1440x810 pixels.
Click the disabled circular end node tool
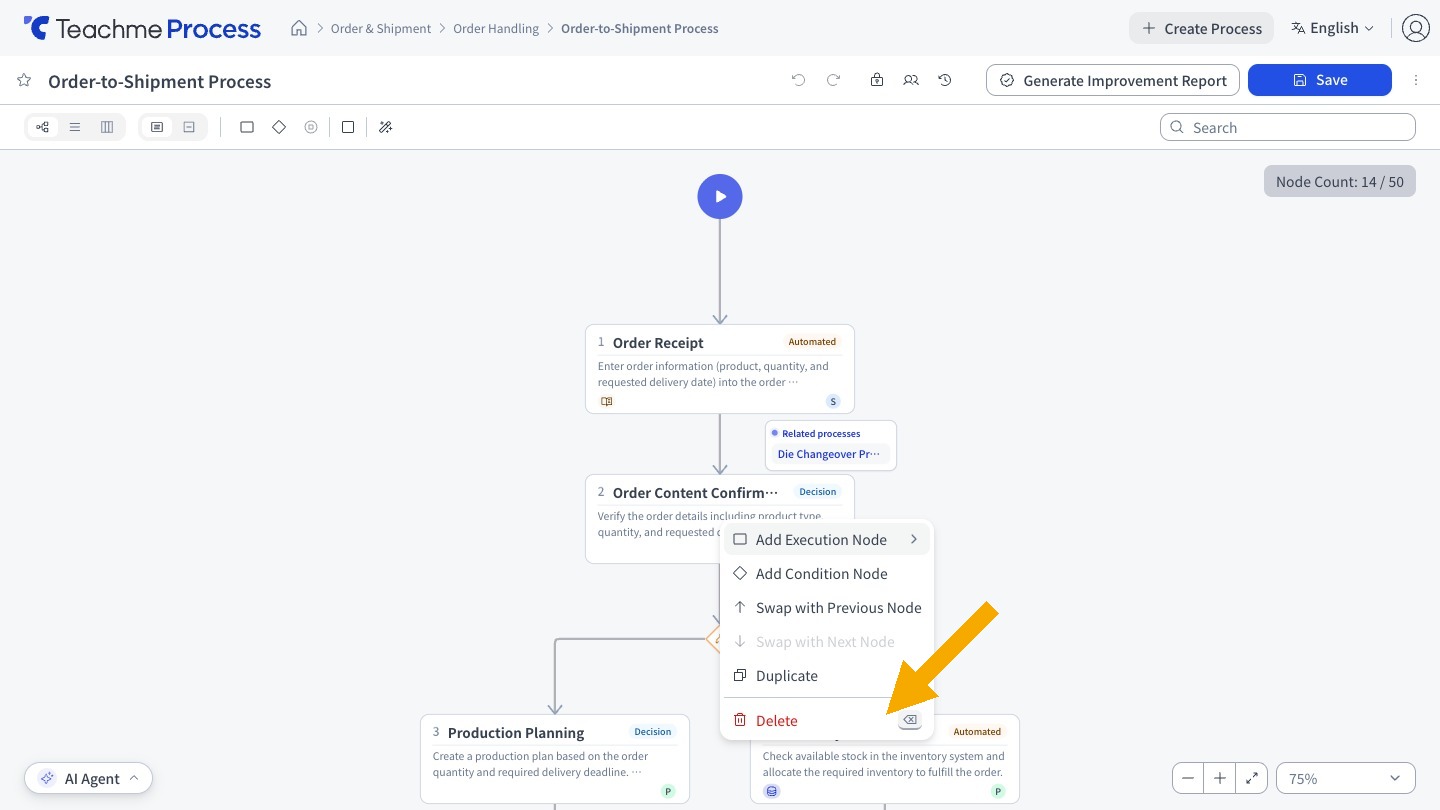311,127
